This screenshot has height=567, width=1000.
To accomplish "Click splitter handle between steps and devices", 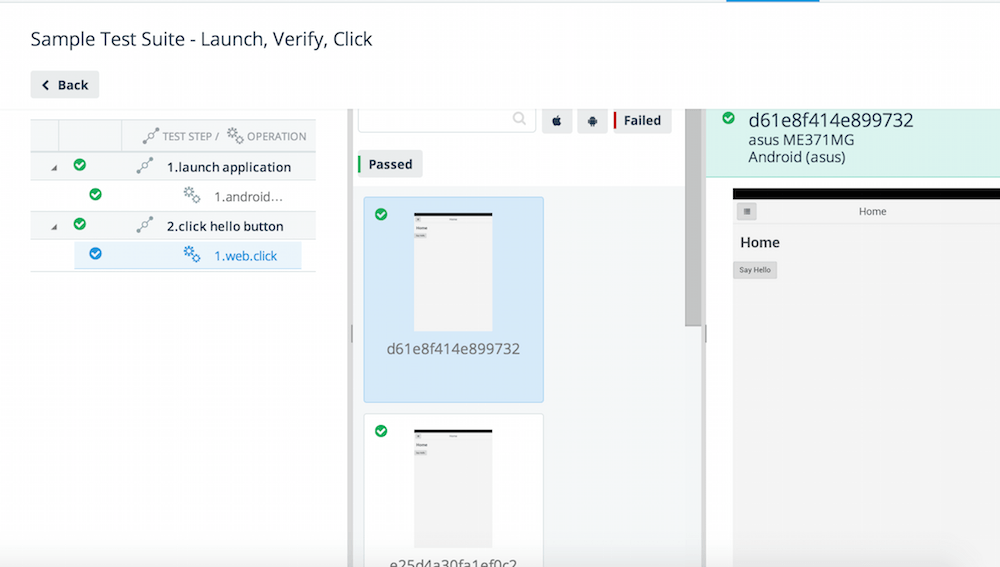I will click(x=351, y=334).
